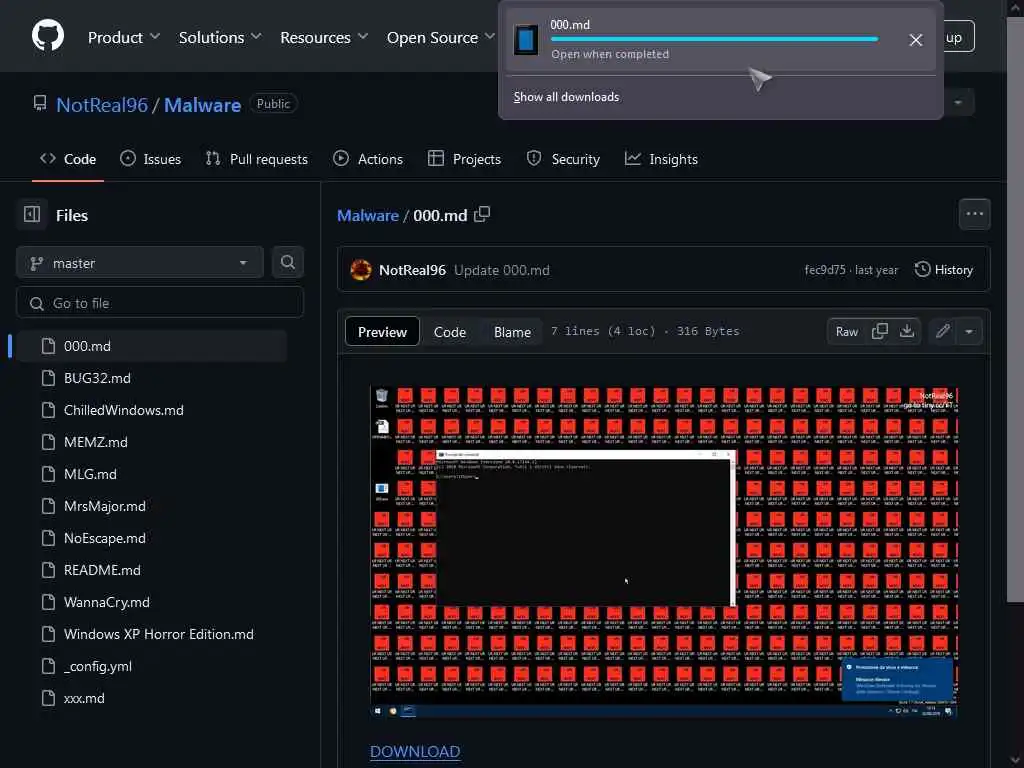Copy raw file contents icon

pyautogui.click(x=880, y=332)
